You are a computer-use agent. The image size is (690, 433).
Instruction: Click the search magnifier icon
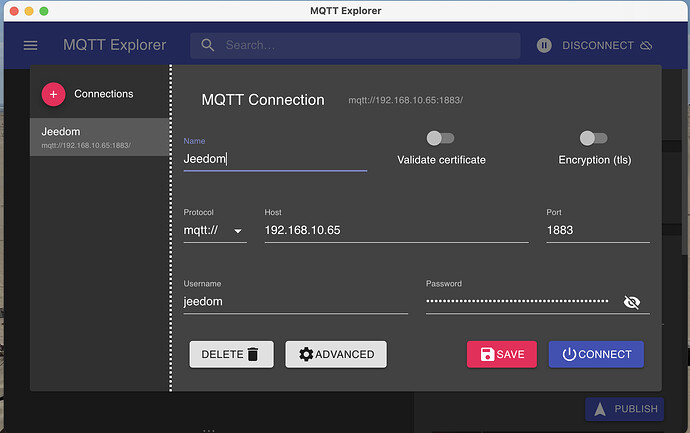[208, 45]
